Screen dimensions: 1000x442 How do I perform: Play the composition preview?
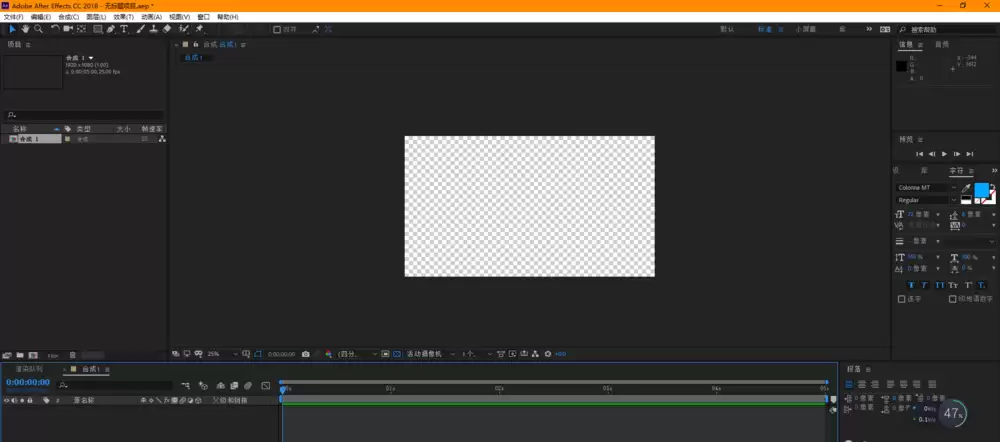coord(945,154)
